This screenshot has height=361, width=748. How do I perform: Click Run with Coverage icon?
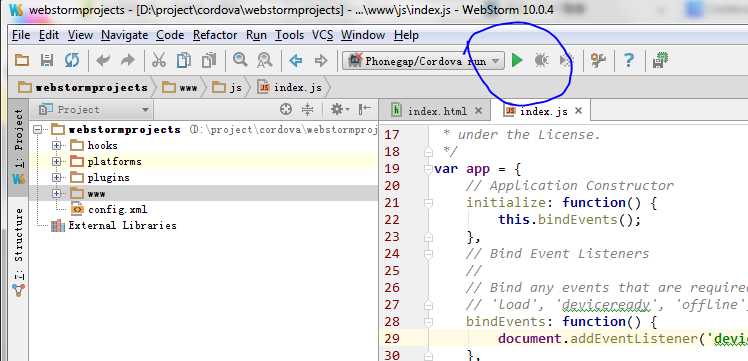tap(565, 61)
